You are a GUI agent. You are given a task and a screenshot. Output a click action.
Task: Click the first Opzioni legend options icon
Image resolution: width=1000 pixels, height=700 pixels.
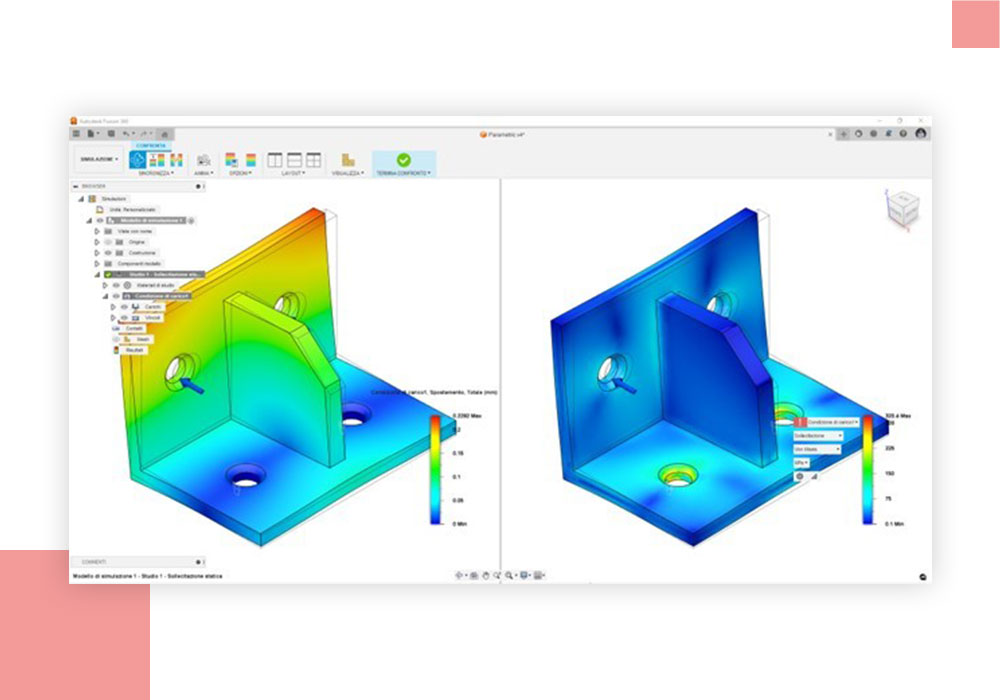coord(232,160)
